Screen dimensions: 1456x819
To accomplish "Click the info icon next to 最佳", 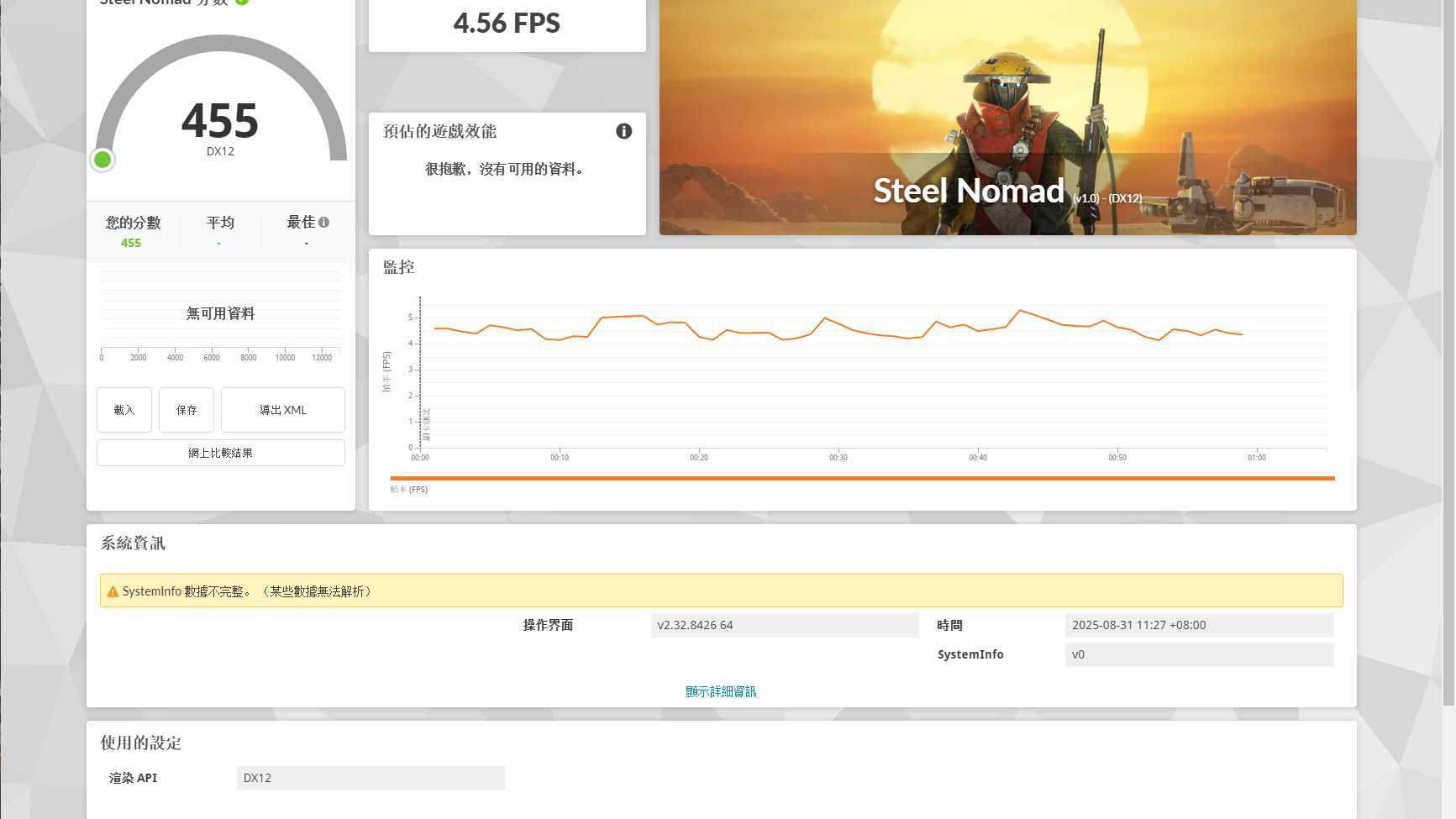I will (324, 223).
